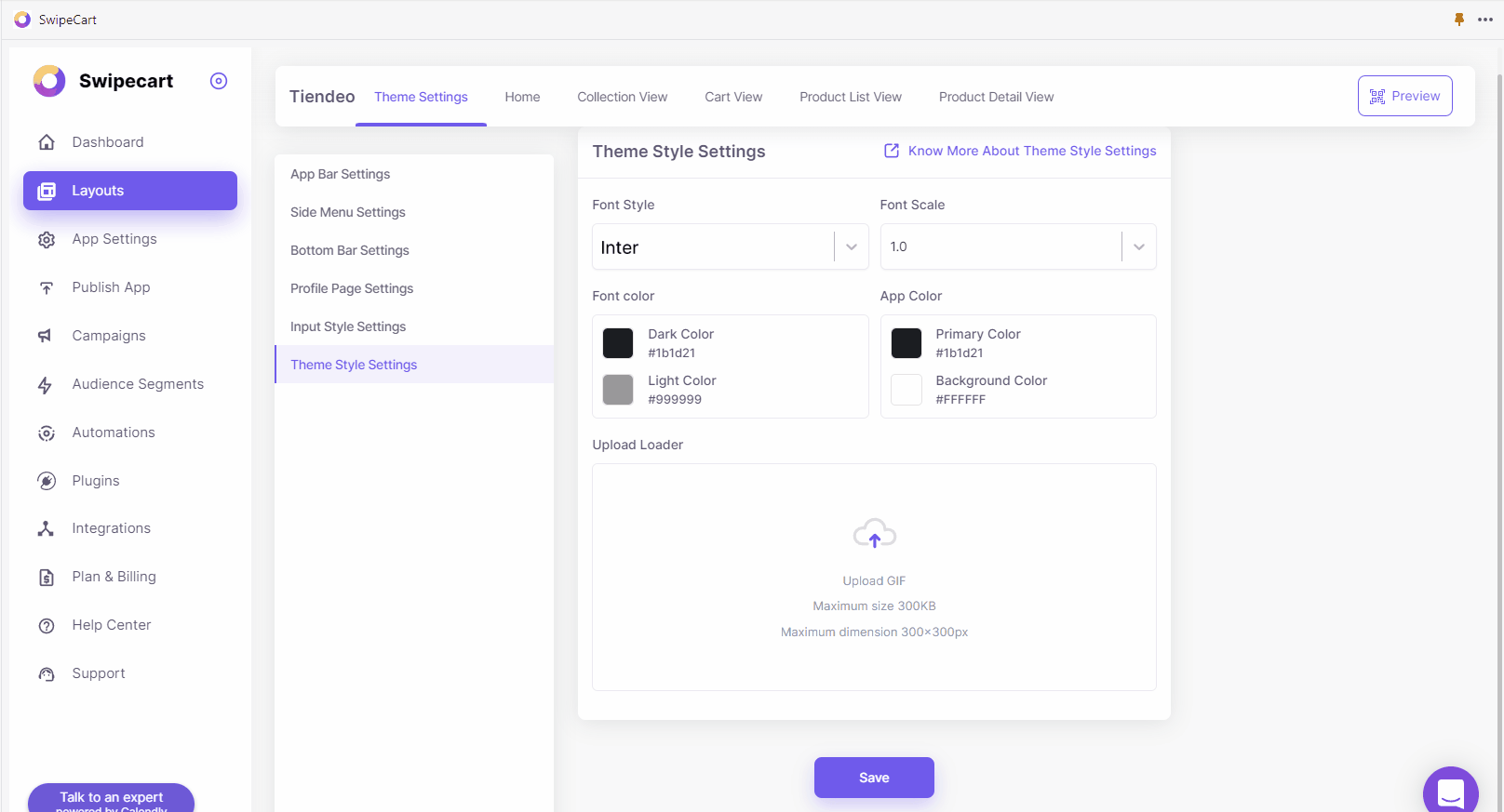Switch to the Product List View tab

tap(851, 97)
